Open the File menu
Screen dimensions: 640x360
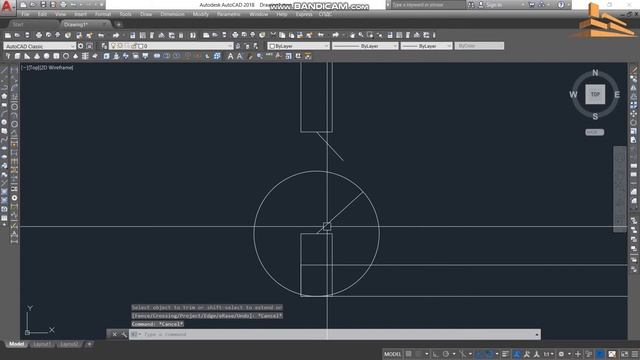[x=25, y=14]
